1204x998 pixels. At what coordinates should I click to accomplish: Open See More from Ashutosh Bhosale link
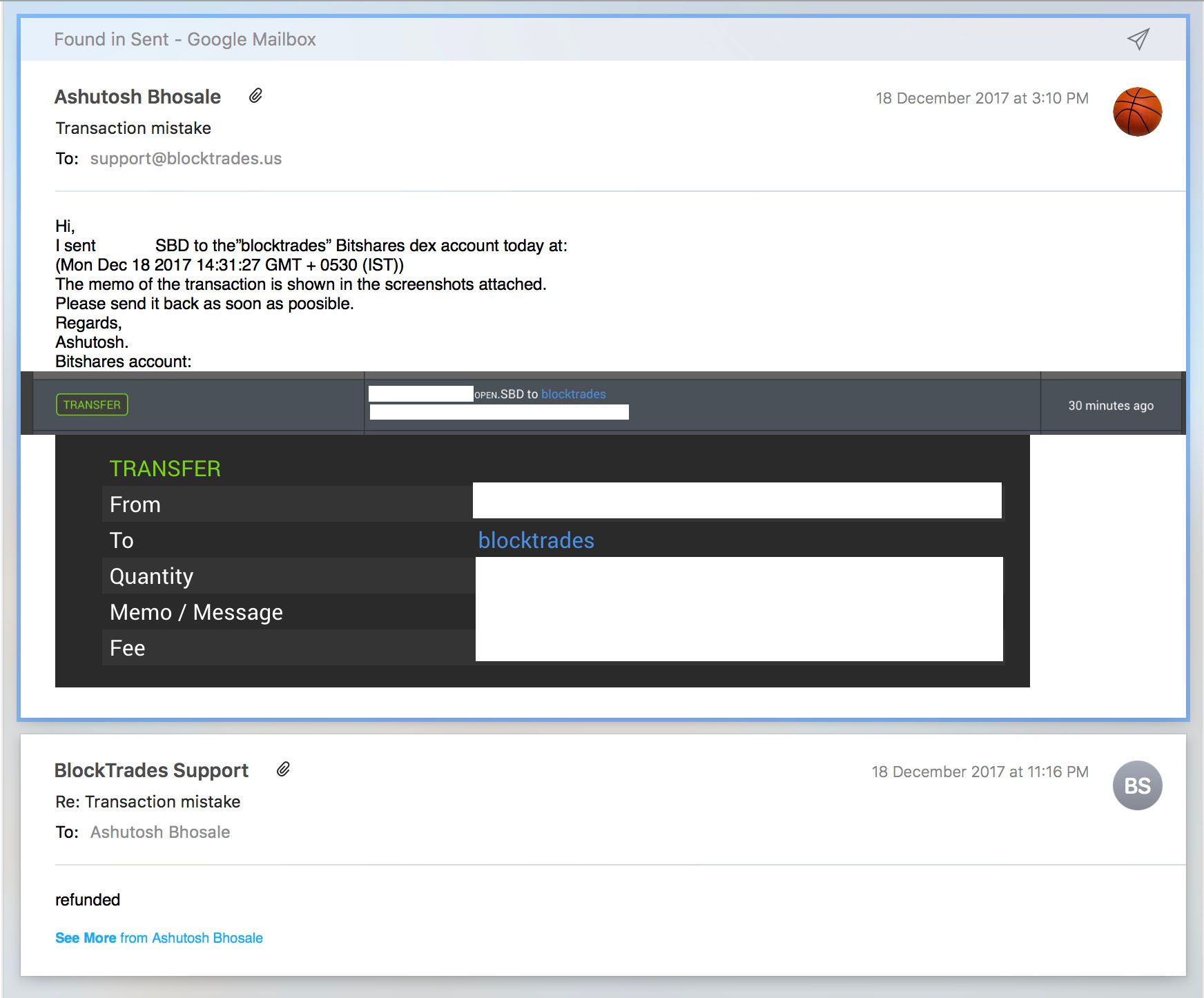[159, 938]
